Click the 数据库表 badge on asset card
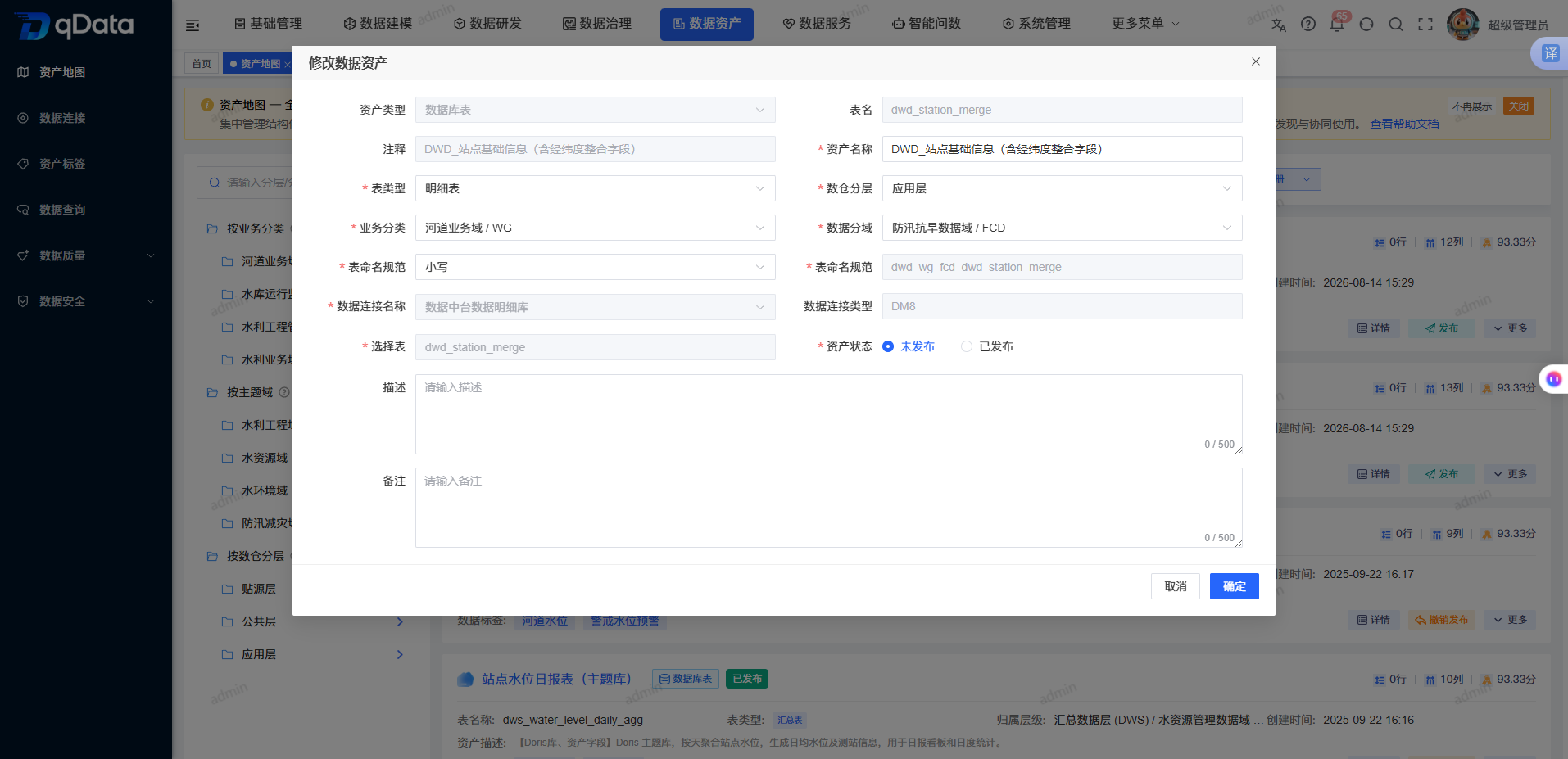 point(686,679)
